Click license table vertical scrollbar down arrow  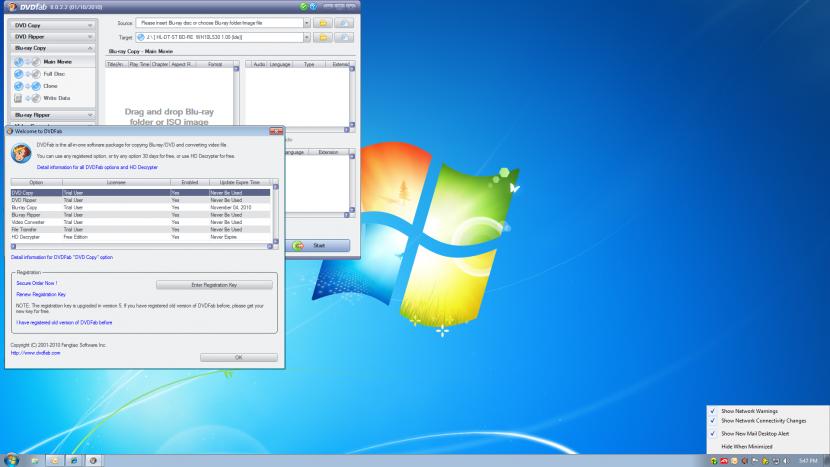pyautogui.click(x=275, y=241)
